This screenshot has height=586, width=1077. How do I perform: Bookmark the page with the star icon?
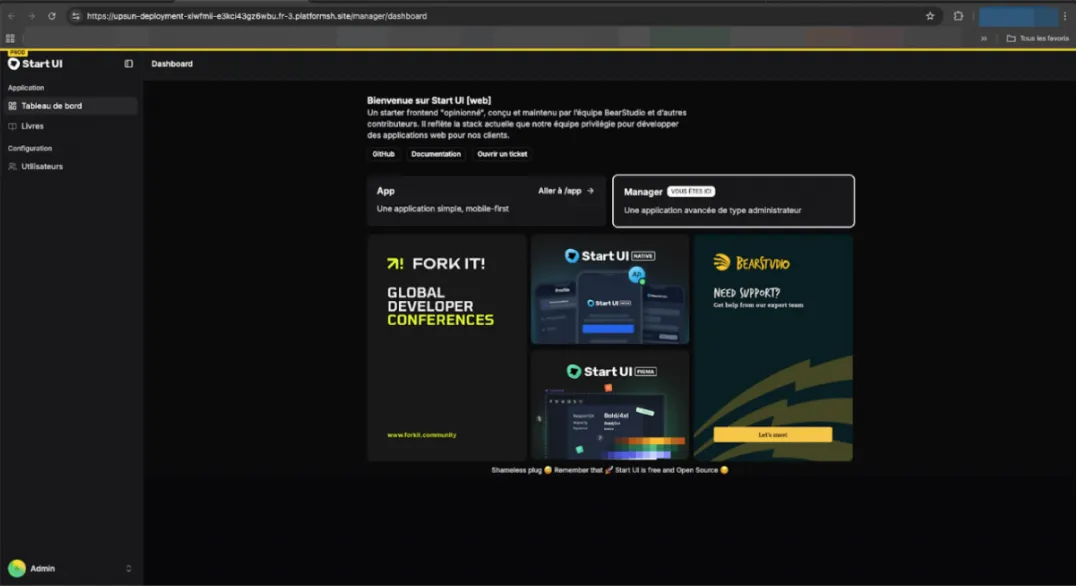tap(930, 16)
